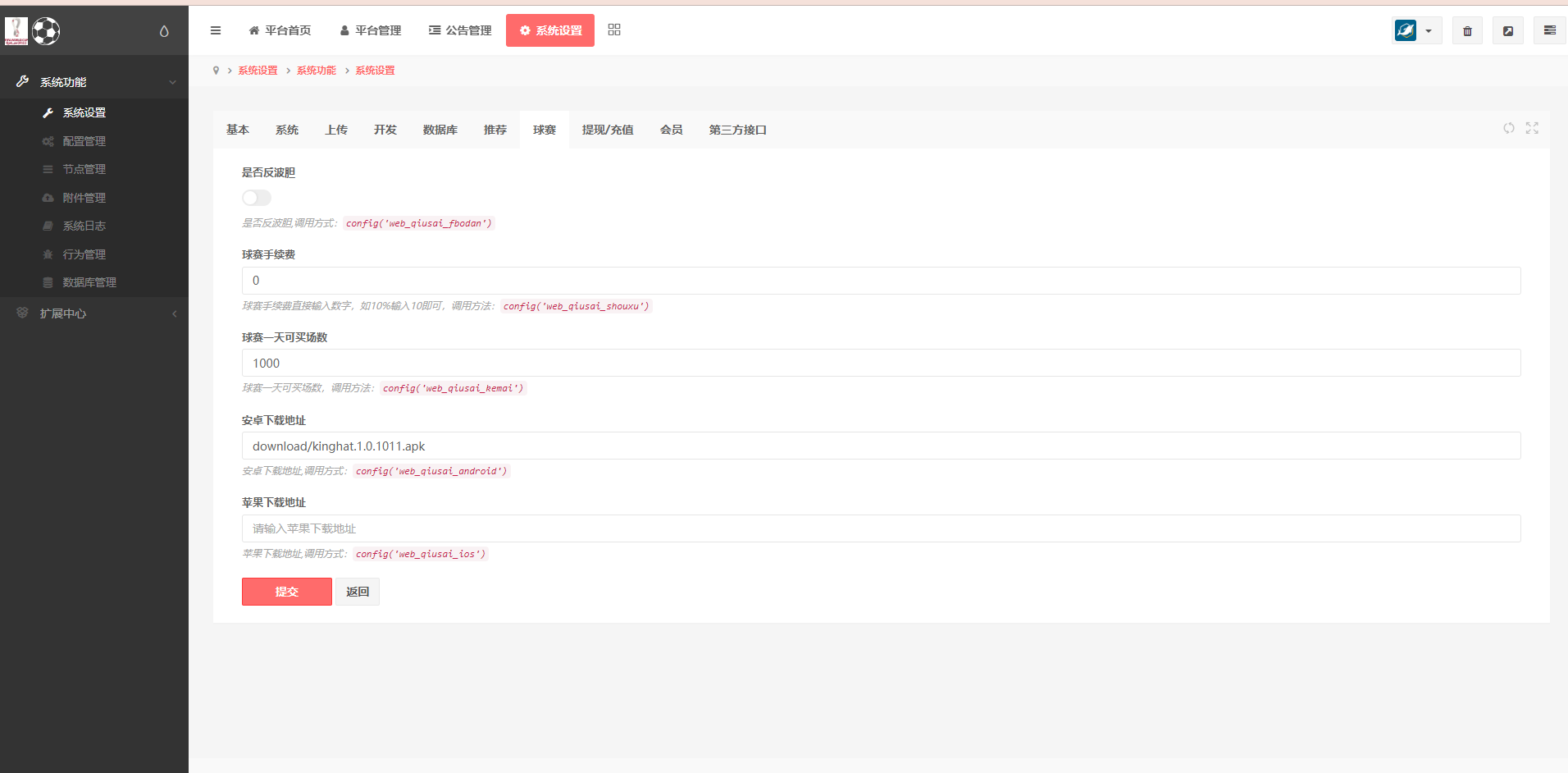Click the external link icon in header
Screen dimensions: 1568x773
pyautogui.click(x=1507, y=31)
